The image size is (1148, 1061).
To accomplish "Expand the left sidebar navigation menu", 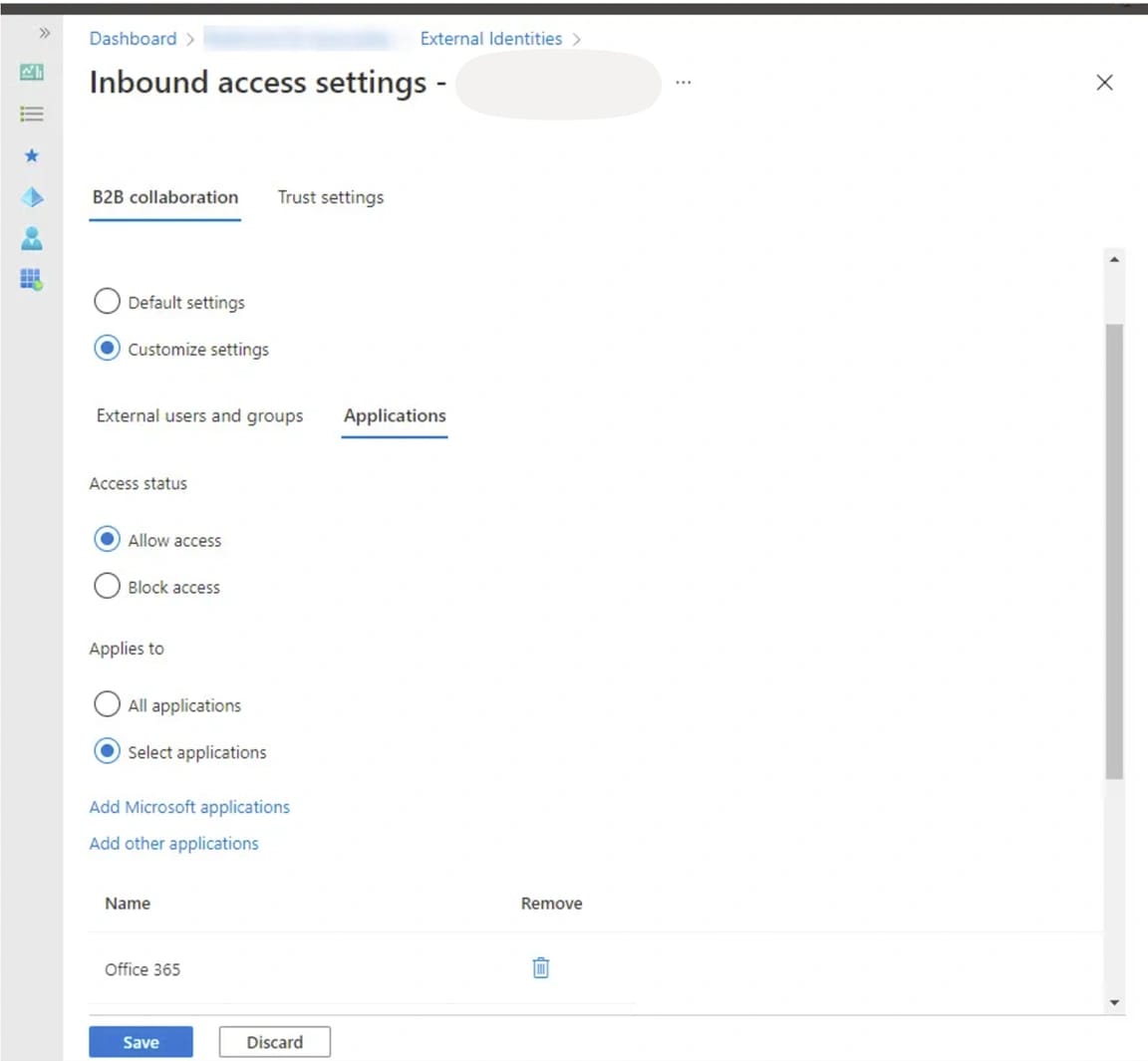I will coord(44,33).
